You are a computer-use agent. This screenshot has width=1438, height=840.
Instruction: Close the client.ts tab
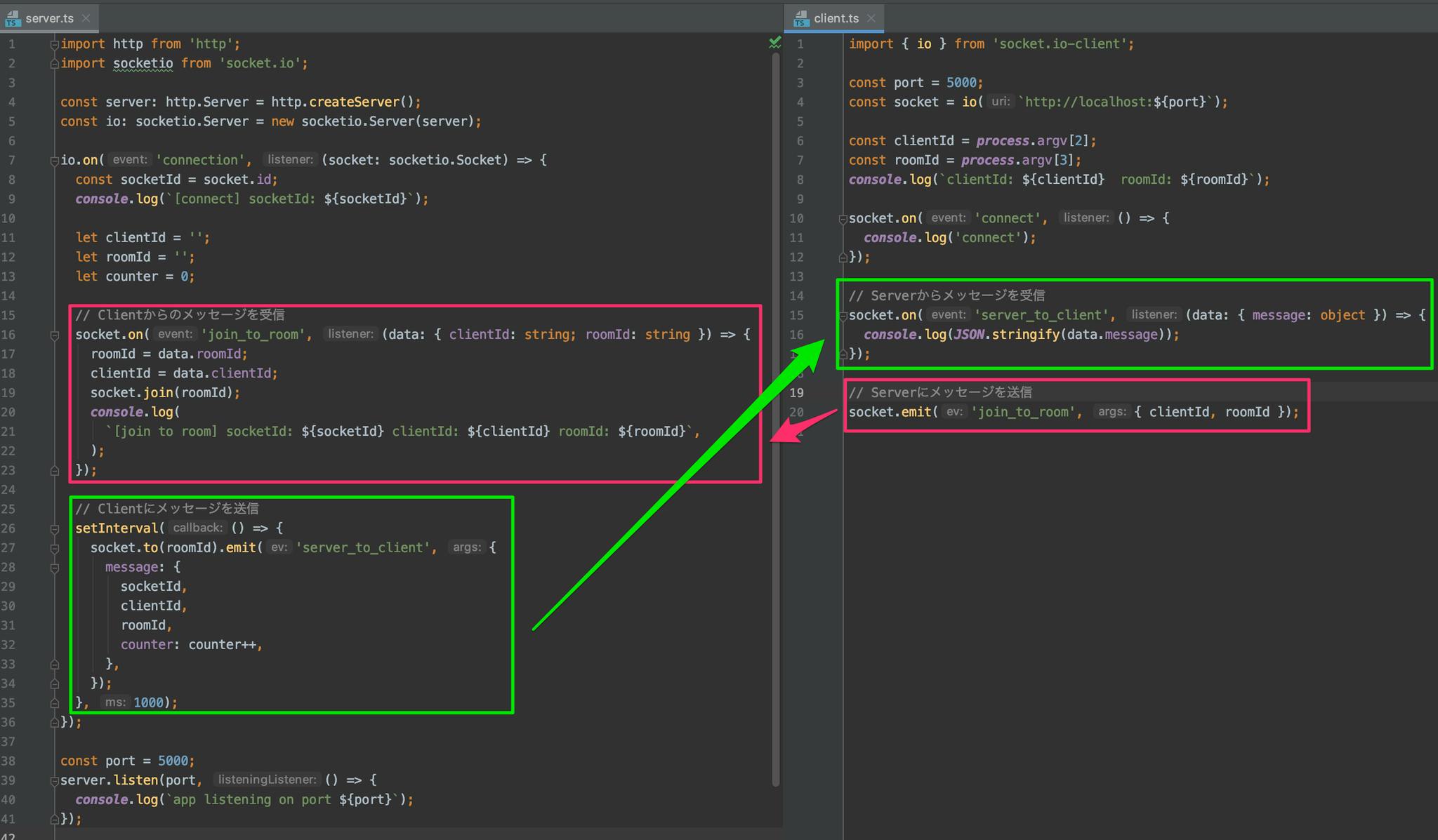(x=871, y=18)
